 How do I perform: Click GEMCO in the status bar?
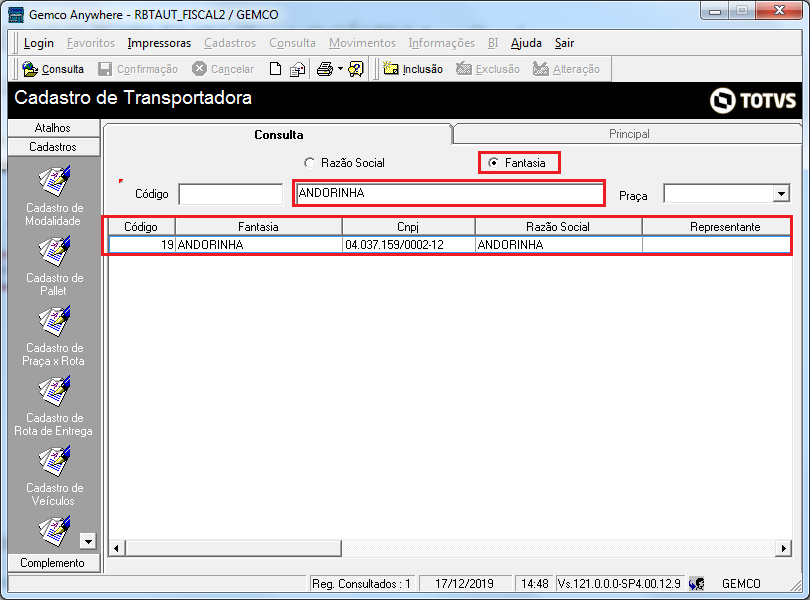tap(741, 584)
